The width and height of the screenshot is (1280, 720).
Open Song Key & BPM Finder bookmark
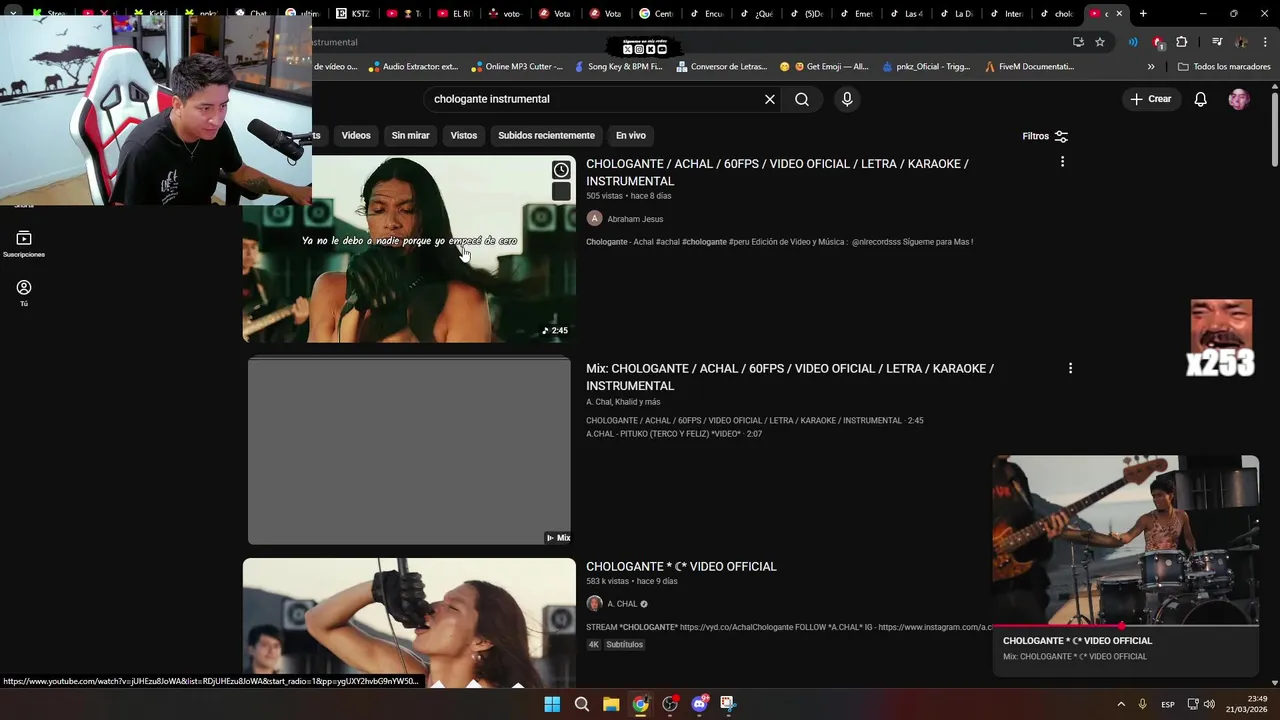click(618, 67)
